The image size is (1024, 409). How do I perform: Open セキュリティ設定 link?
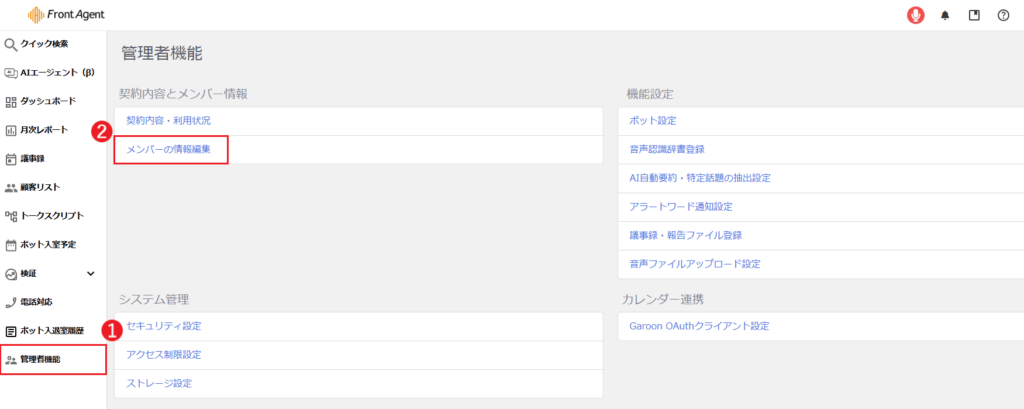(x=164, y=326)
